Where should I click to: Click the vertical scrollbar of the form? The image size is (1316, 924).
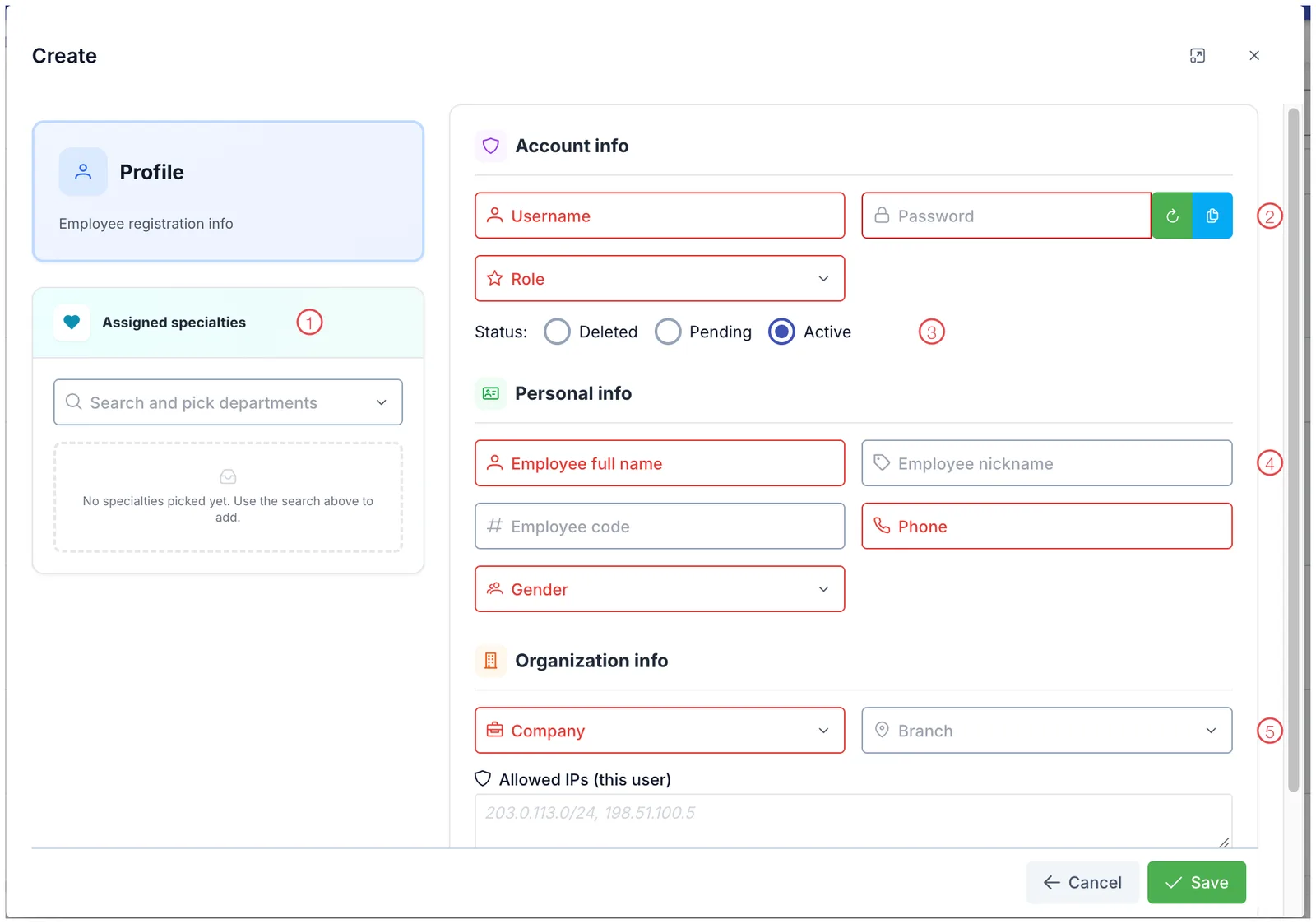coord(1293,448)
